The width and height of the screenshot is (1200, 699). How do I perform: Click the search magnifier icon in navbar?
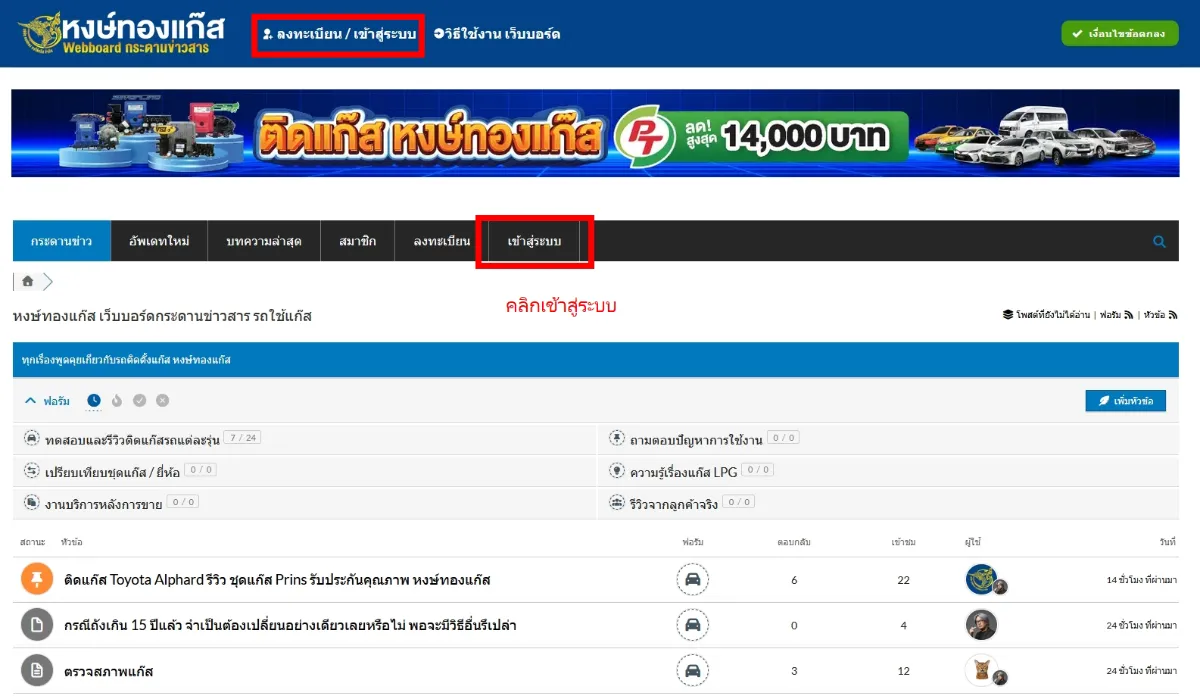coord(1159,241)
